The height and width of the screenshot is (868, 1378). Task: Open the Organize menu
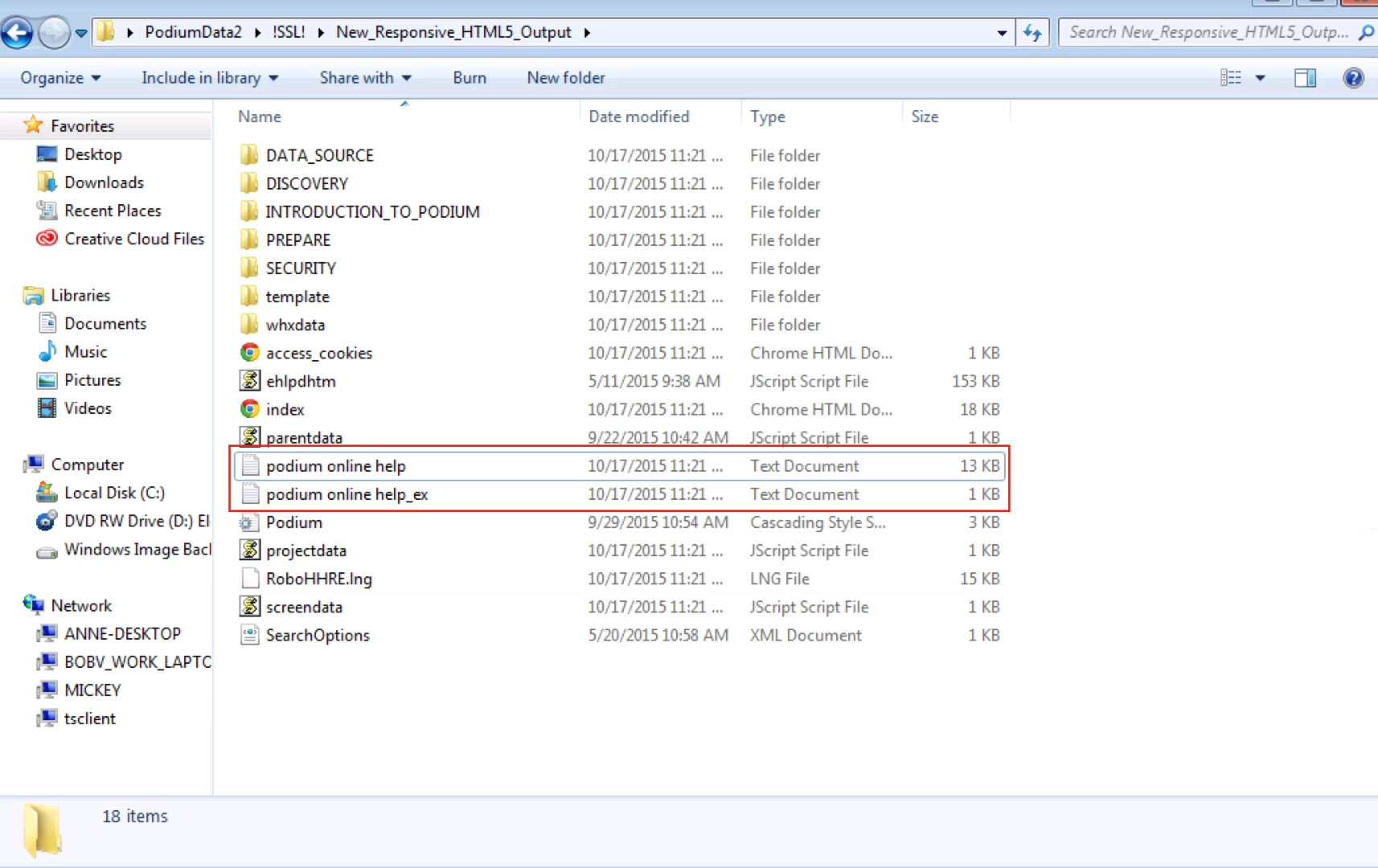[x=60, y=78]
